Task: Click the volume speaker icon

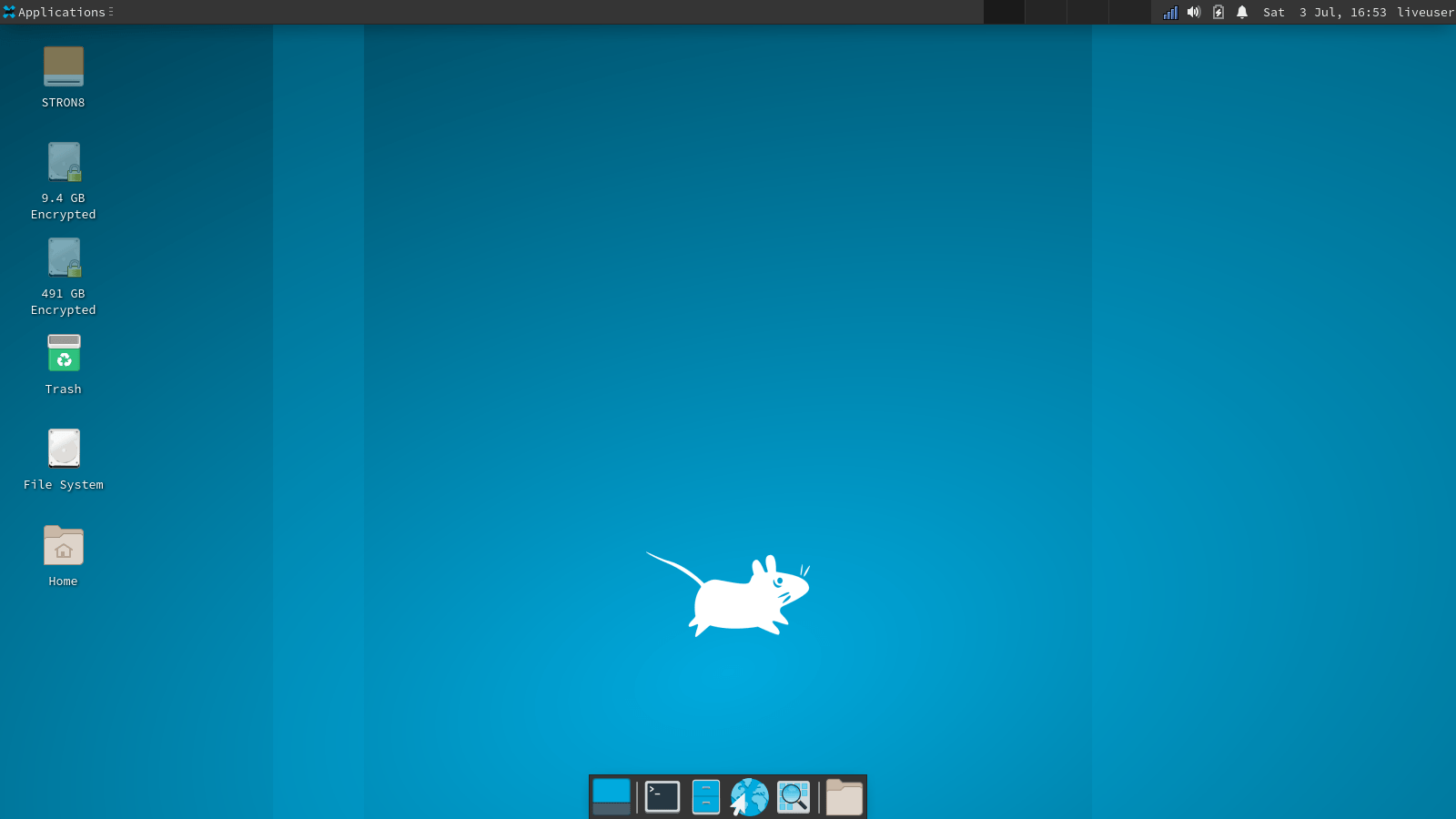Action: pyautogui.click(x=1194, y=12)
